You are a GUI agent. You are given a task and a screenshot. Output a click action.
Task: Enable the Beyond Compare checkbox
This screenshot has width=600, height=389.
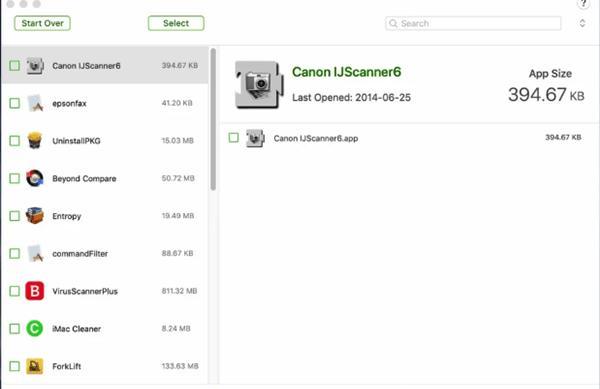tap(15, 178)
